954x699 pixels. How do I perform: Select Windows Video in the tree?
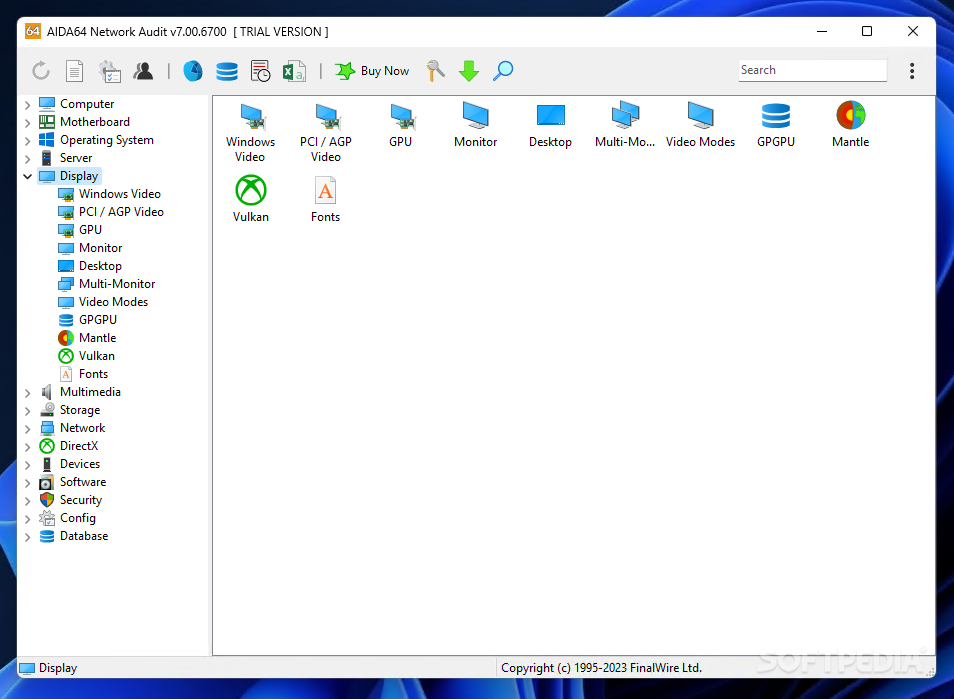pos(110,194)
